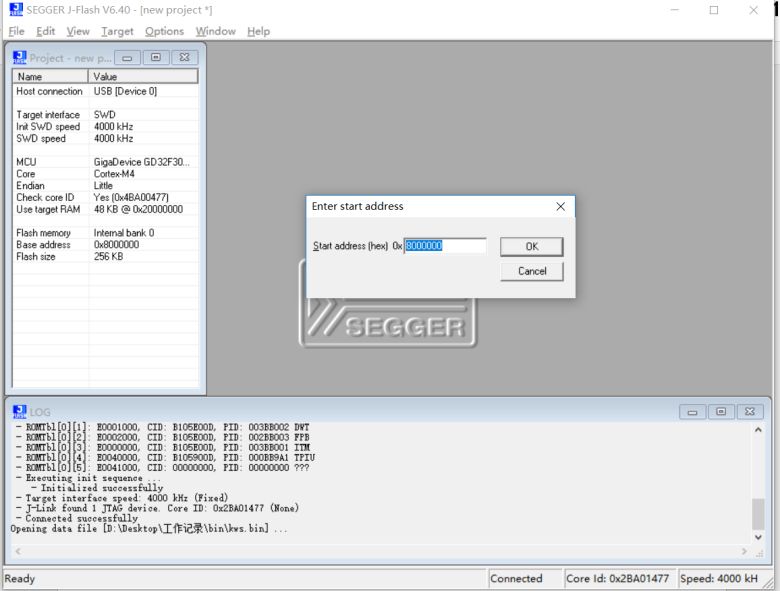The image size is (780, 591).
Task: Confirm start address with OK button
Action: (532, 247)
